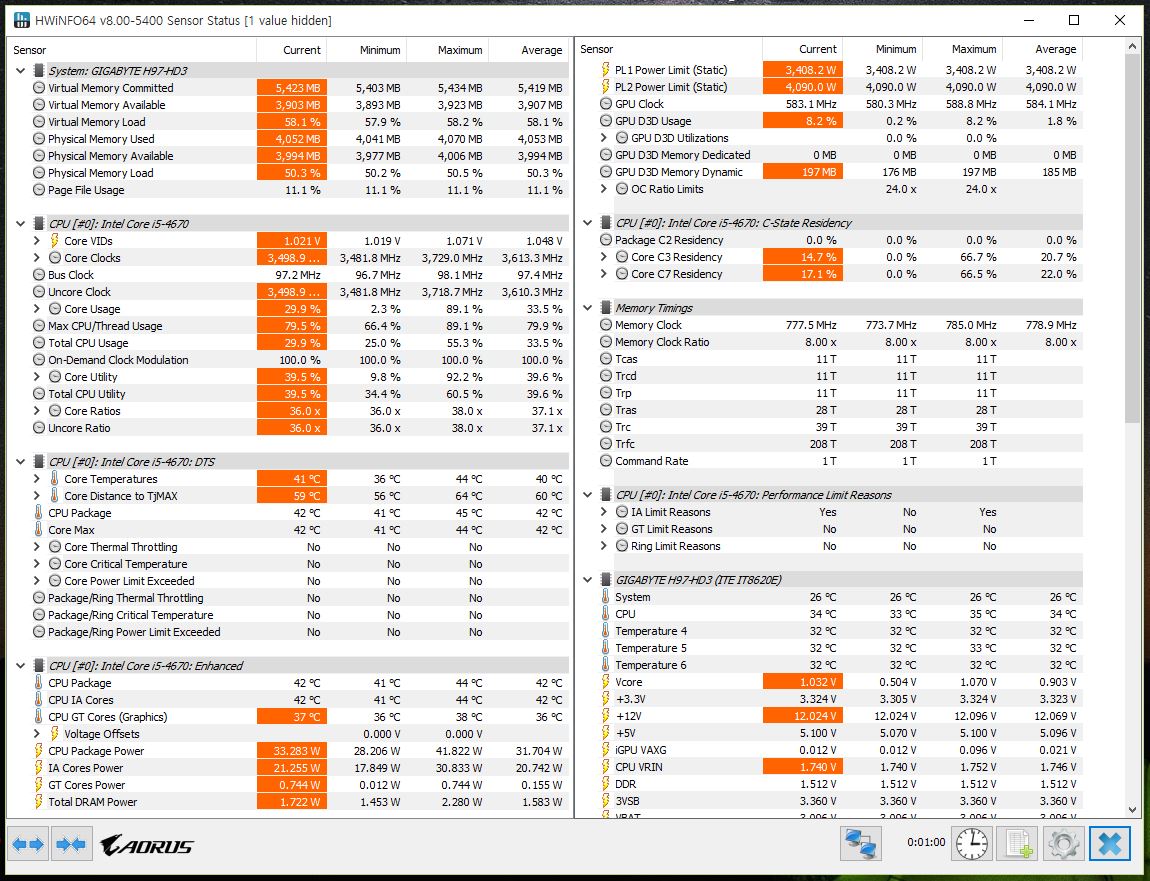The height and width of the screenshot is (881, 1150).
Task: Click lightning icon beside PL2 Power Limit (Static)
Action: point(606,87)
